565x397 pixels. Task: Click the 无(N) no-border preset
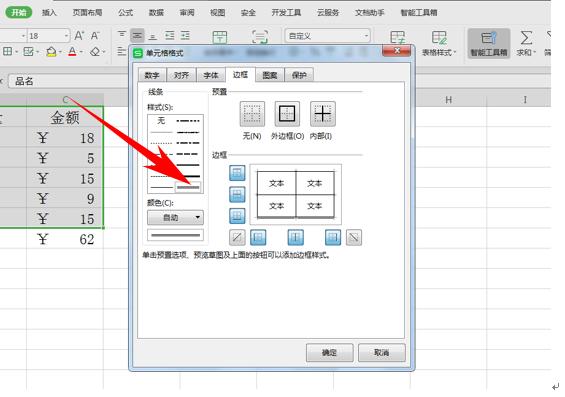click(252, 114)
